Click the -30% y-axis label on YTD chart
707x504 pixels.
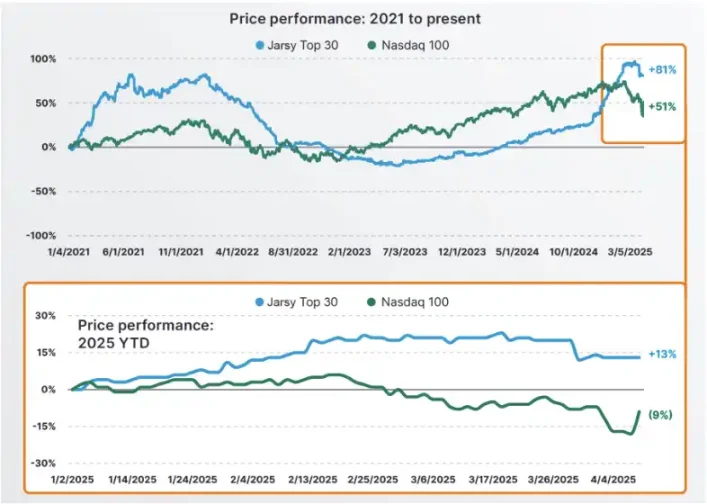click(x=43, y=463)
